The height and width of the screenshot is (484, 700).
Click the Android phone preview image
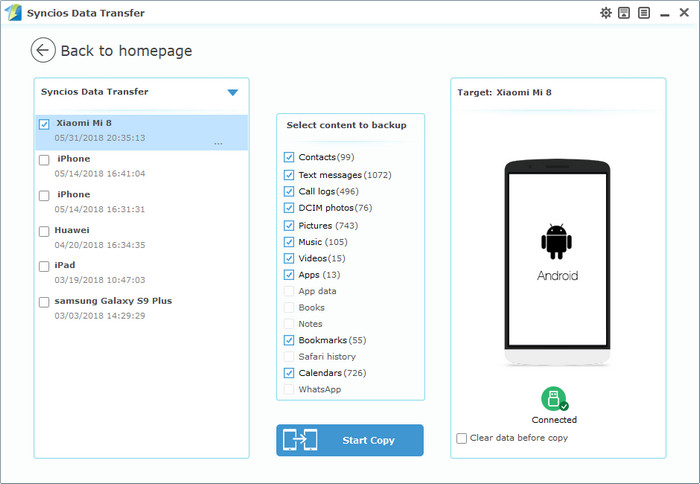(x=557, y=263)
